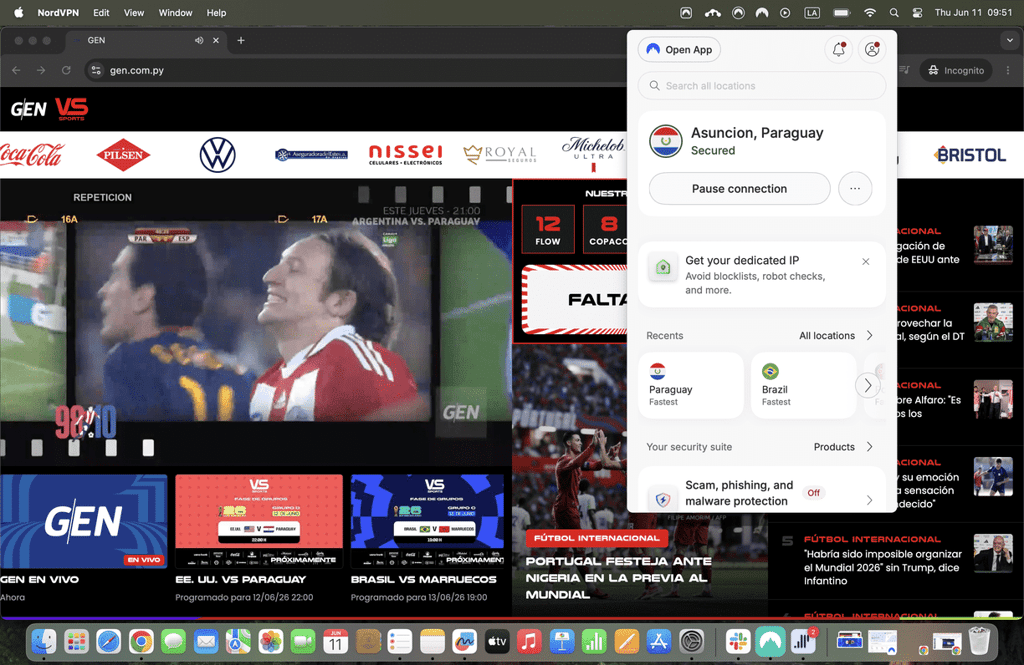Open GEN EN VIVO live thumbnail
The width and height of the screenshot is (1024, 665).
[84, 521]
